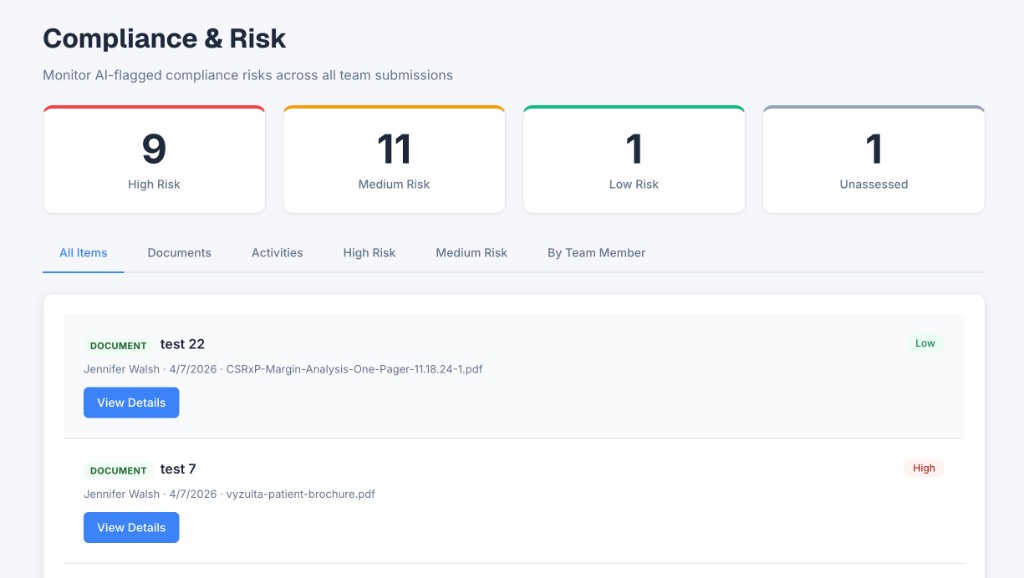Viewport: 1024px width, 578px height.
Task: View details for test 22
Action: pyautogui.click(x=131, y=402)
